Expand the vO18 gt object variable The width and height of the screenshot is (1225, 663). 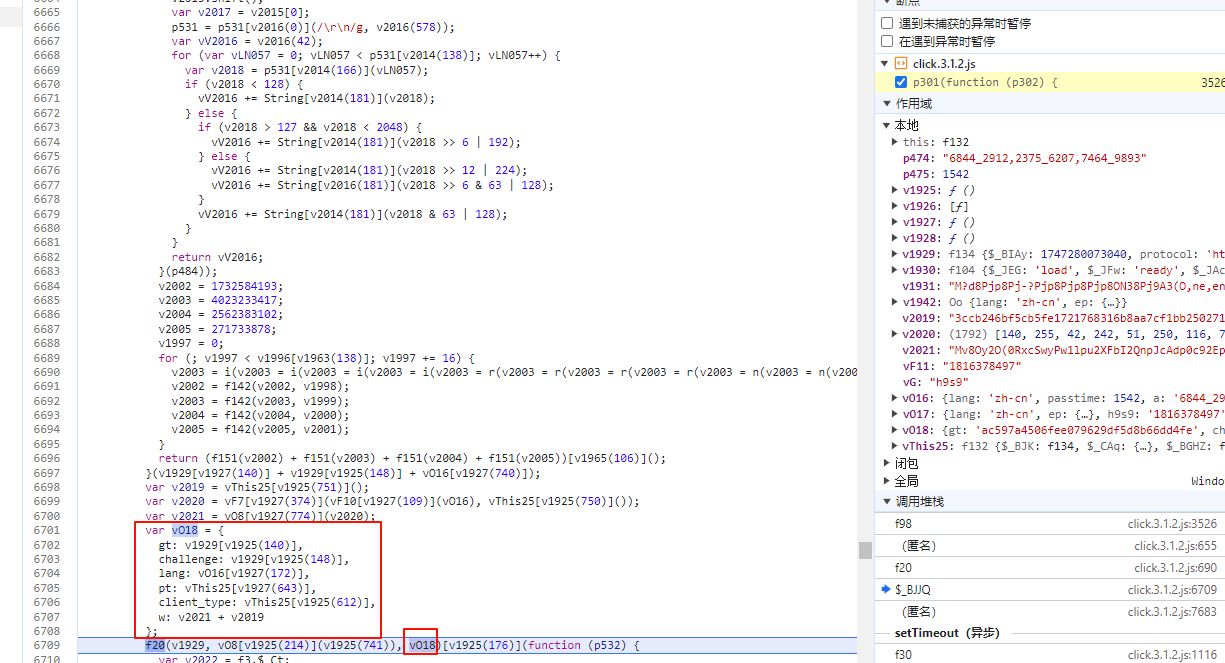click(x=895, y=430)
